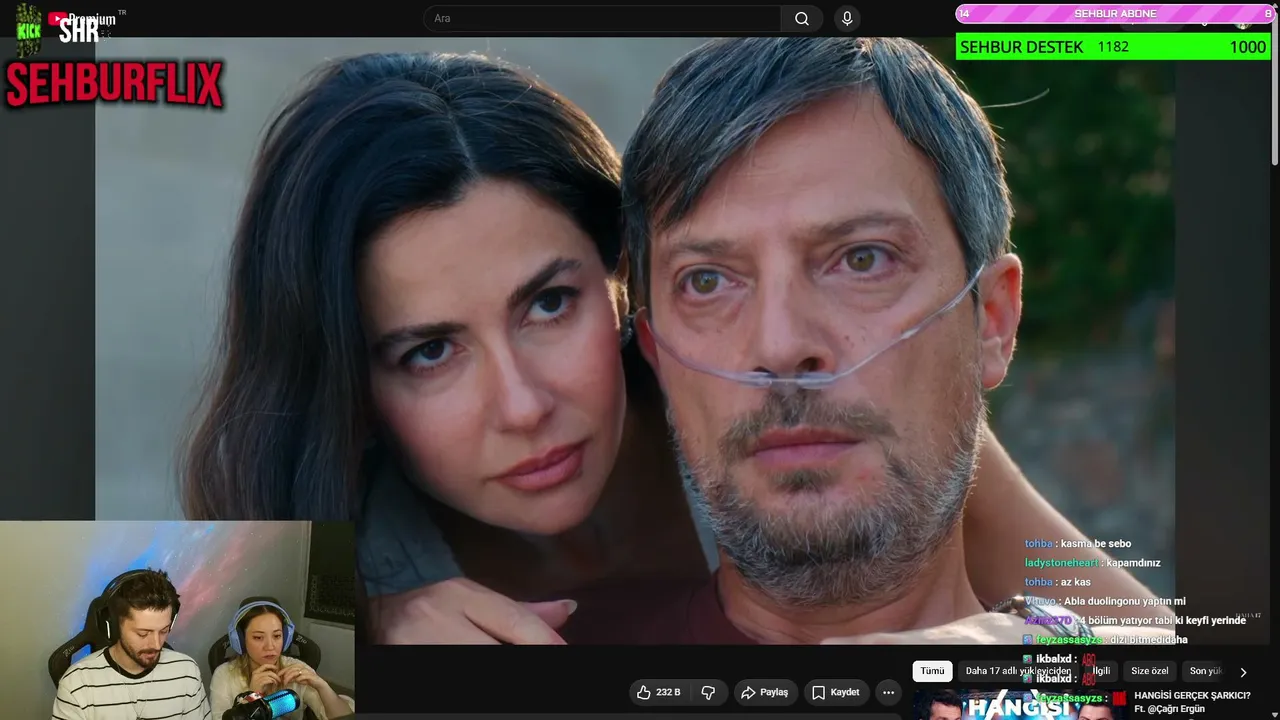The width and height of the screenshot is (1280, 720).
Task: Open the three-dots more actions menu
Action: [888, 692]
